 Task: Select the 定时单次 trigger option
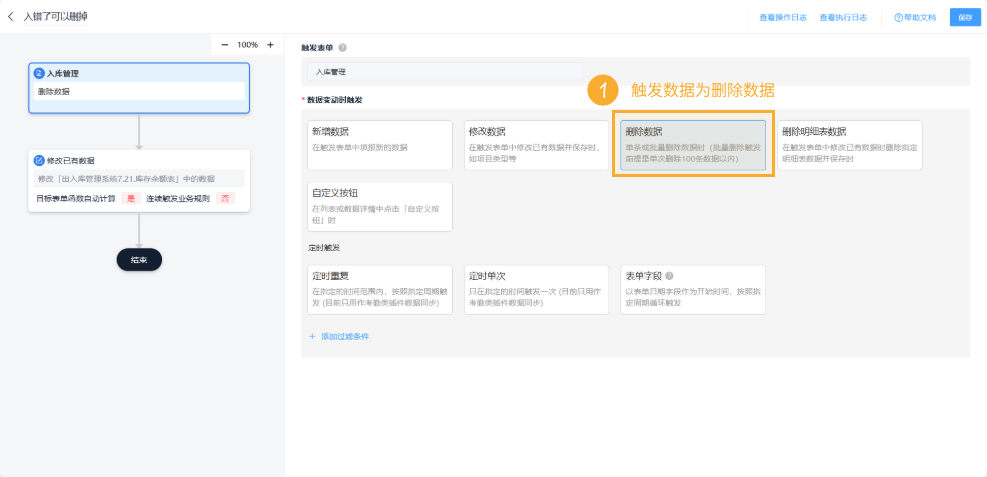tap(536, 289)
